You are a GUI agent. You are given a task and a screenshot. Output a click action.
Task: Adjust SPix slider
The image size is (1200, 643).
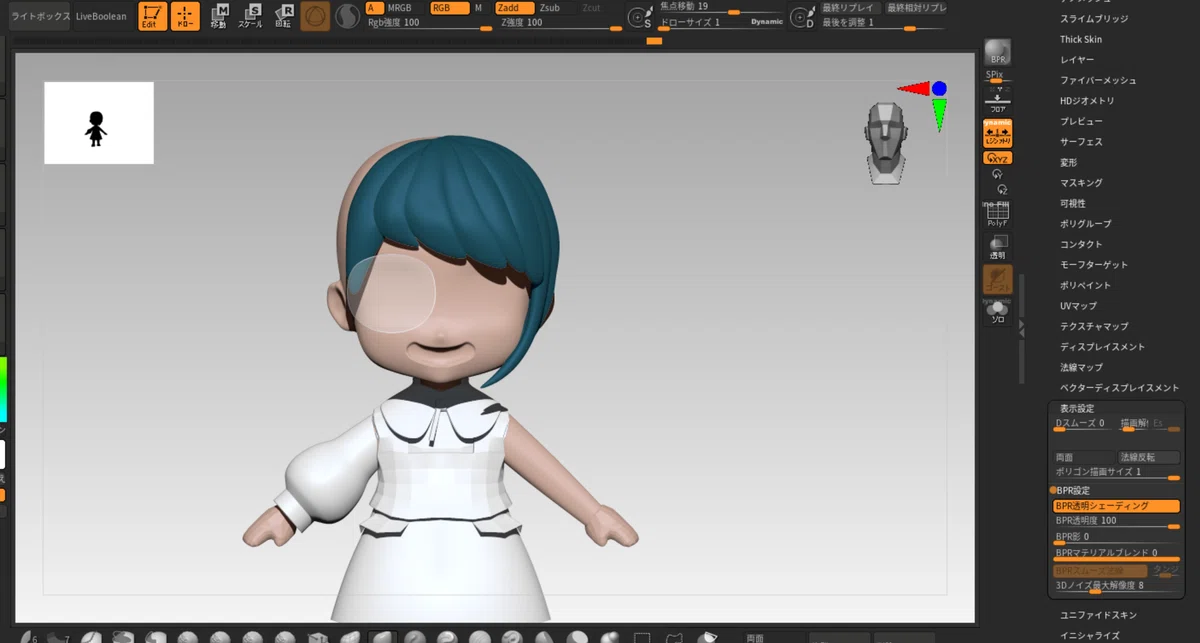[x=996, y=76]
